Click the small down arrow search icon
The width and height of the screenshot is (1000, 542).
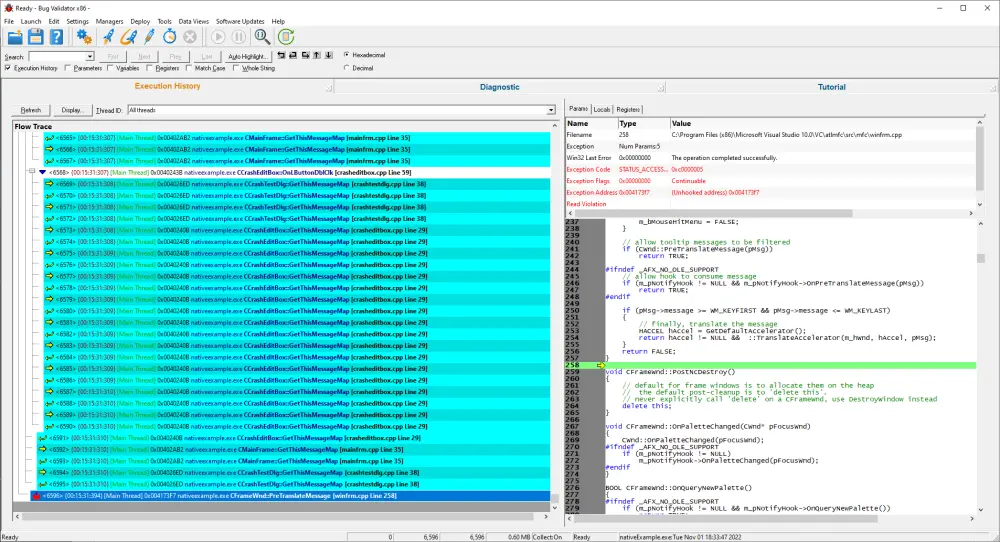coord(329,55)
